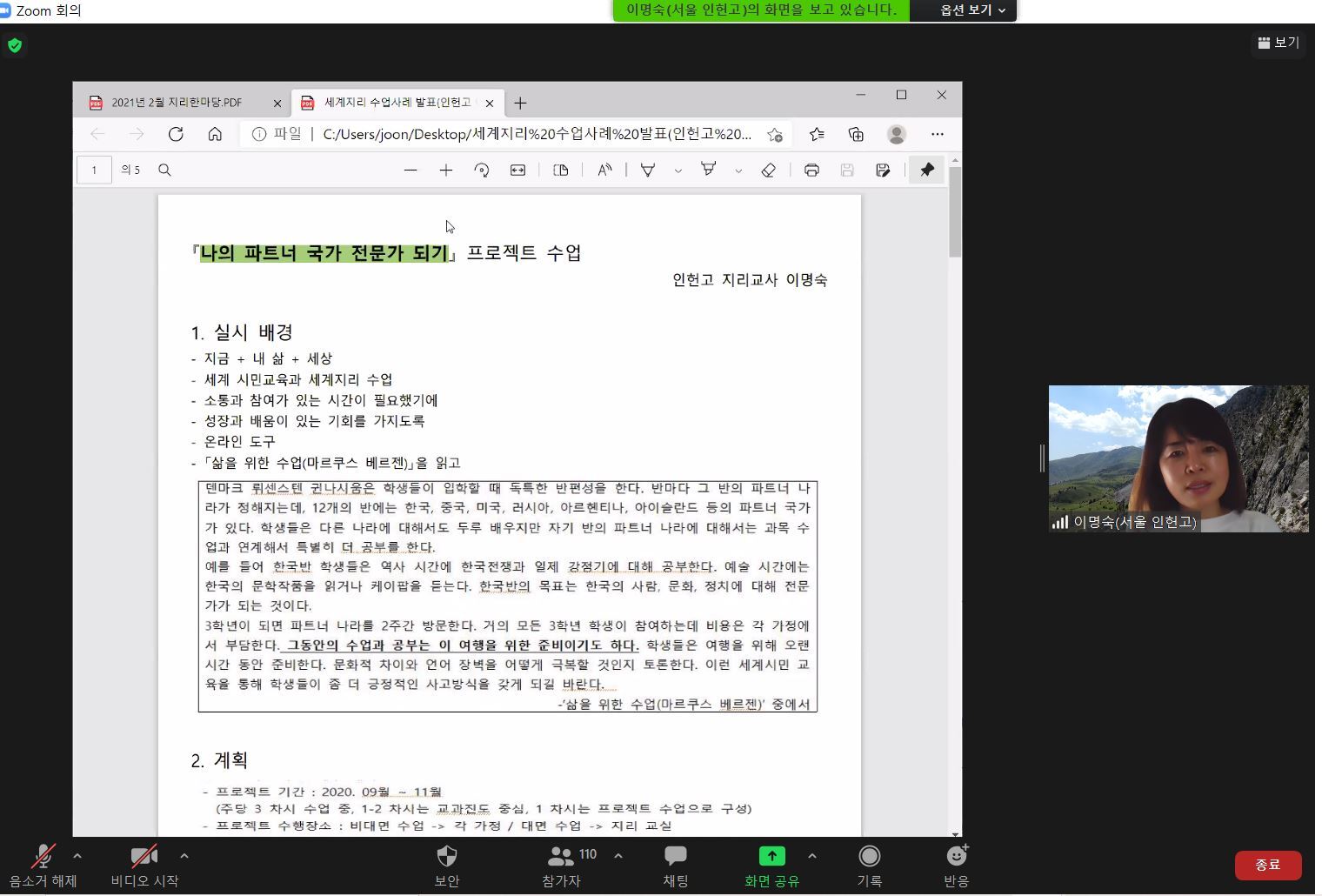This screenshot has height=896, width=1322.
Task: Click the PDF print icon
Action: tap(811, 171)
